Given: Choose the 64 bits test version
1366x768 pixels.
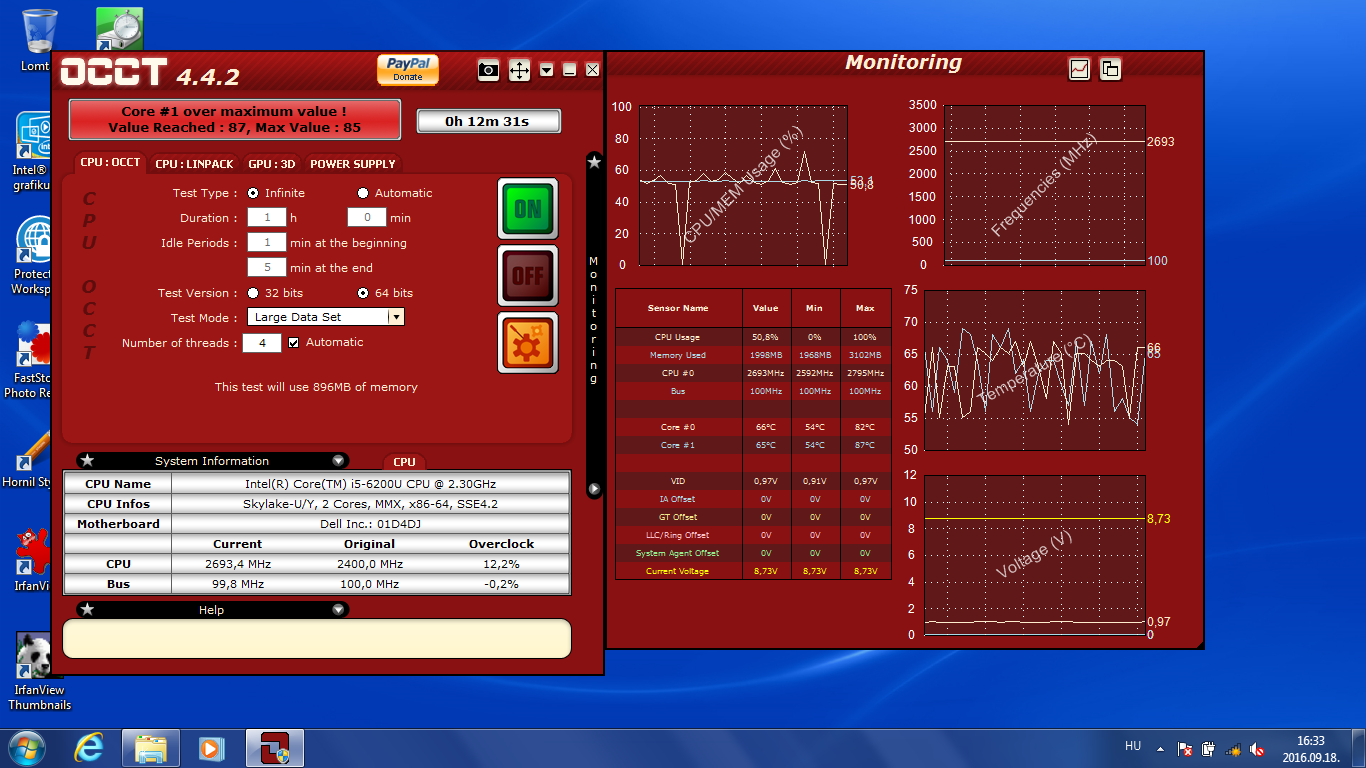Looking at the screenshot, I should [x=363, y=293].
